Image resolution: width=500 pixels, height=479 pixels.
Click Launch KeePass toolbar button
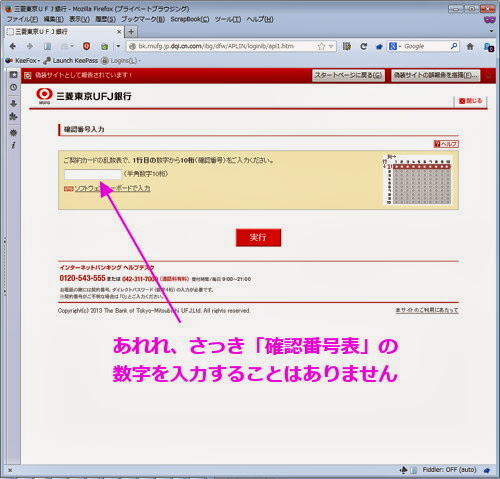[x=70, y=61]
